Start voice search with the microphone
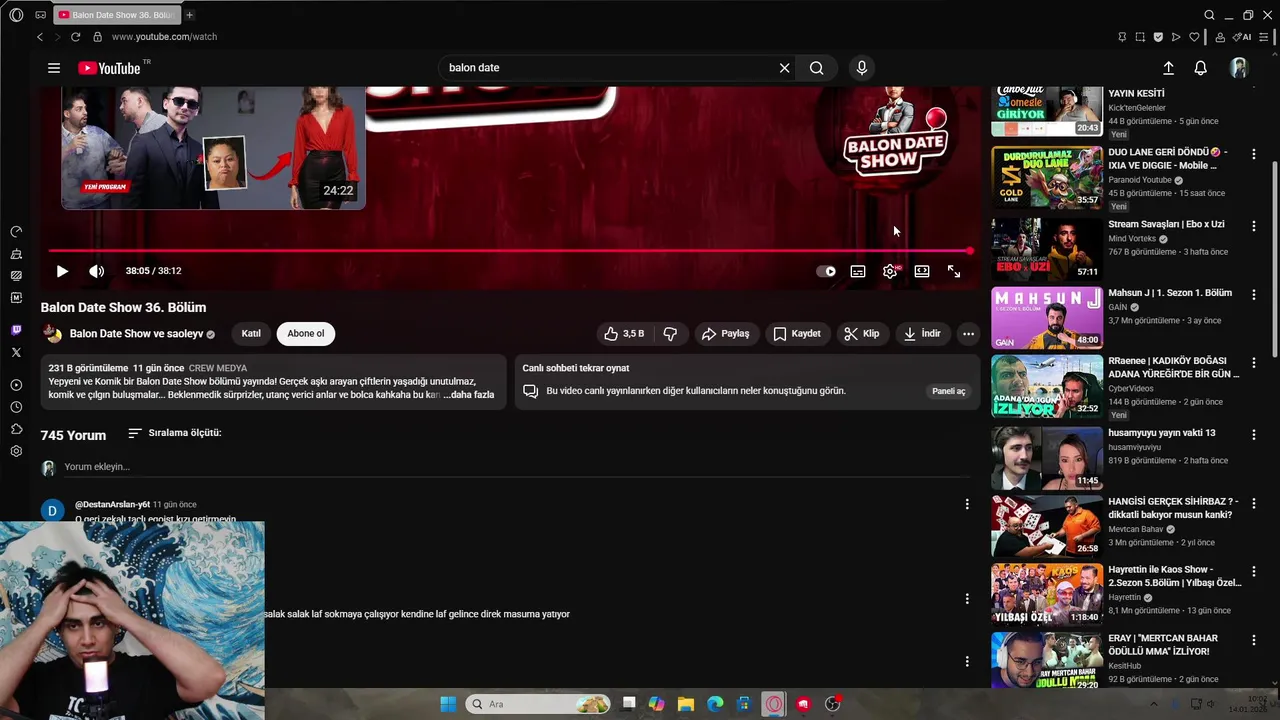Viewport: 1280px width, 720px height. coord(862,68)
